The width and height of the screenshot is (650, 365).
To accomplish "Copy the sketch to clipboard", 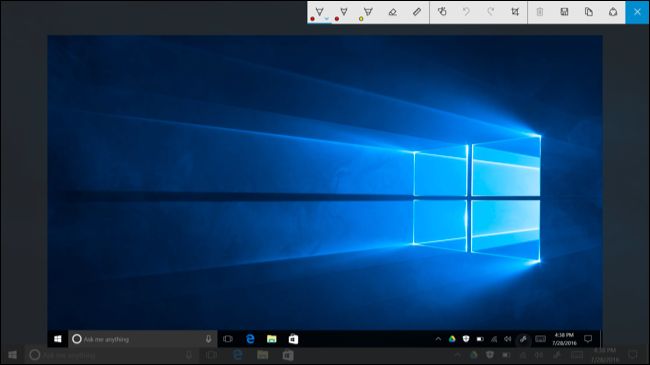I will click(x=589, y=12).
